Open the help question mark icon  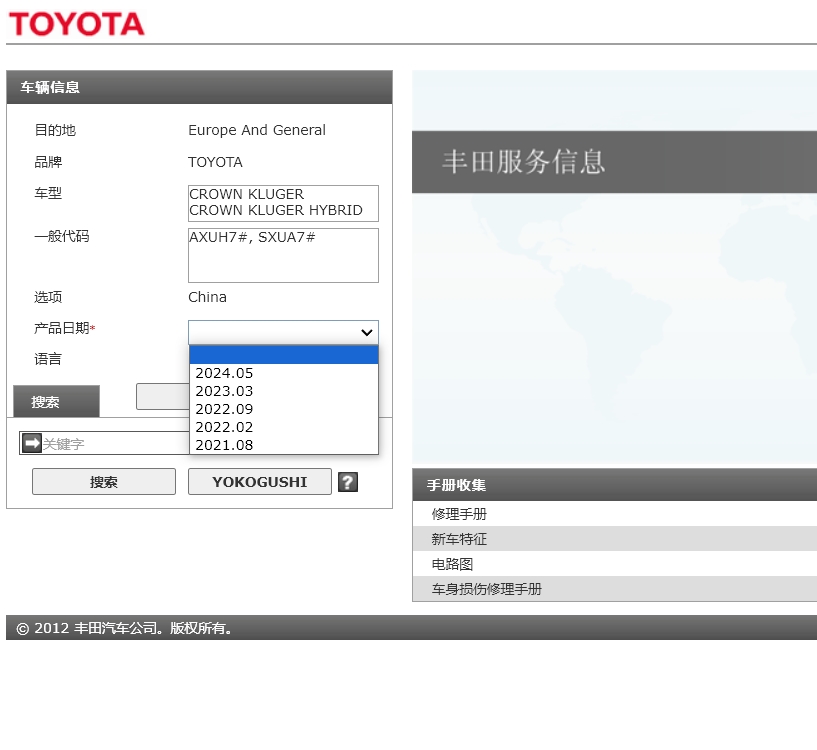[347, 482]
